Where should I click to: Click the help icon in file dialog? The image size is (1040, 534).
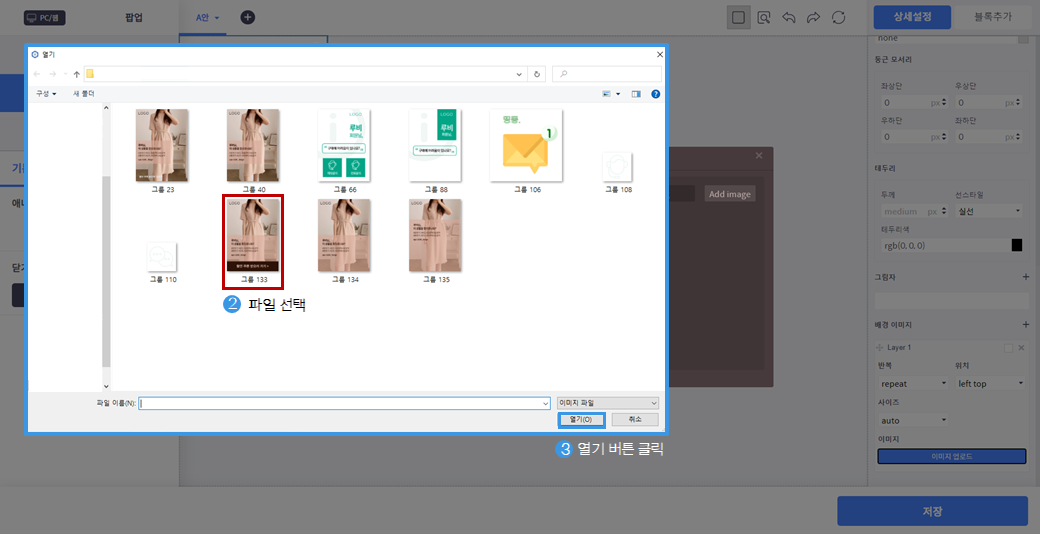pos(656,93)
